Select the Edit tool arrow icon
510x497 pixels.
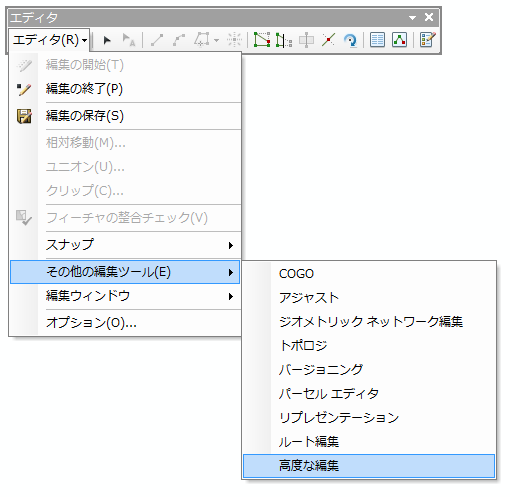pos(107,40)
